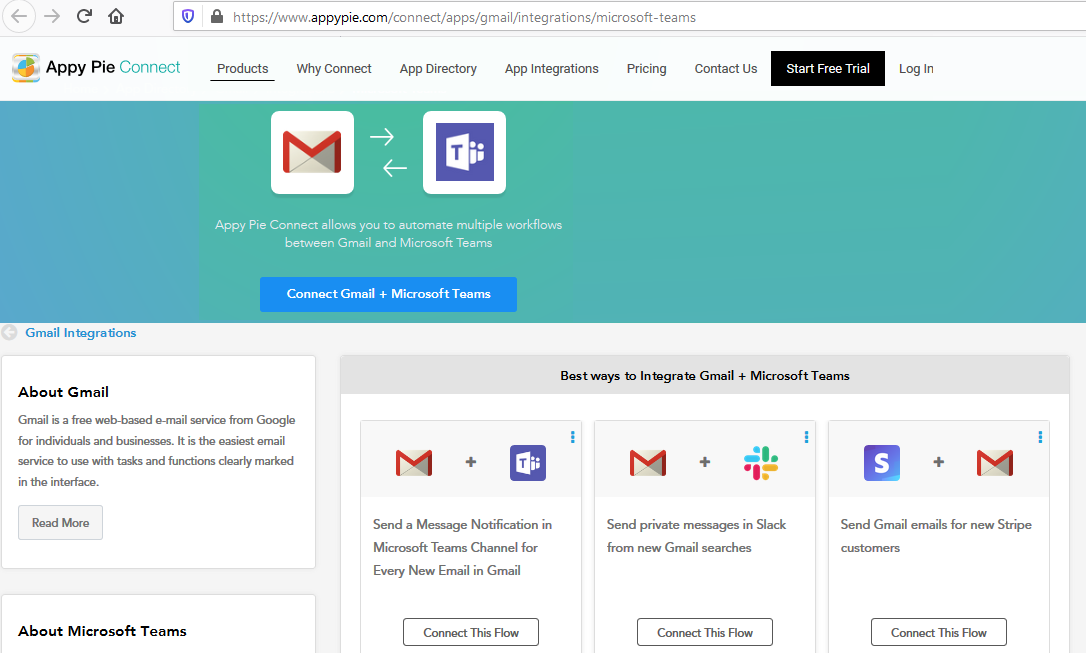The height and width of the screenshot is (653, 1086).
Task: Click Connect Gmail + Microsoft Teams button
Action: point(388,294)
